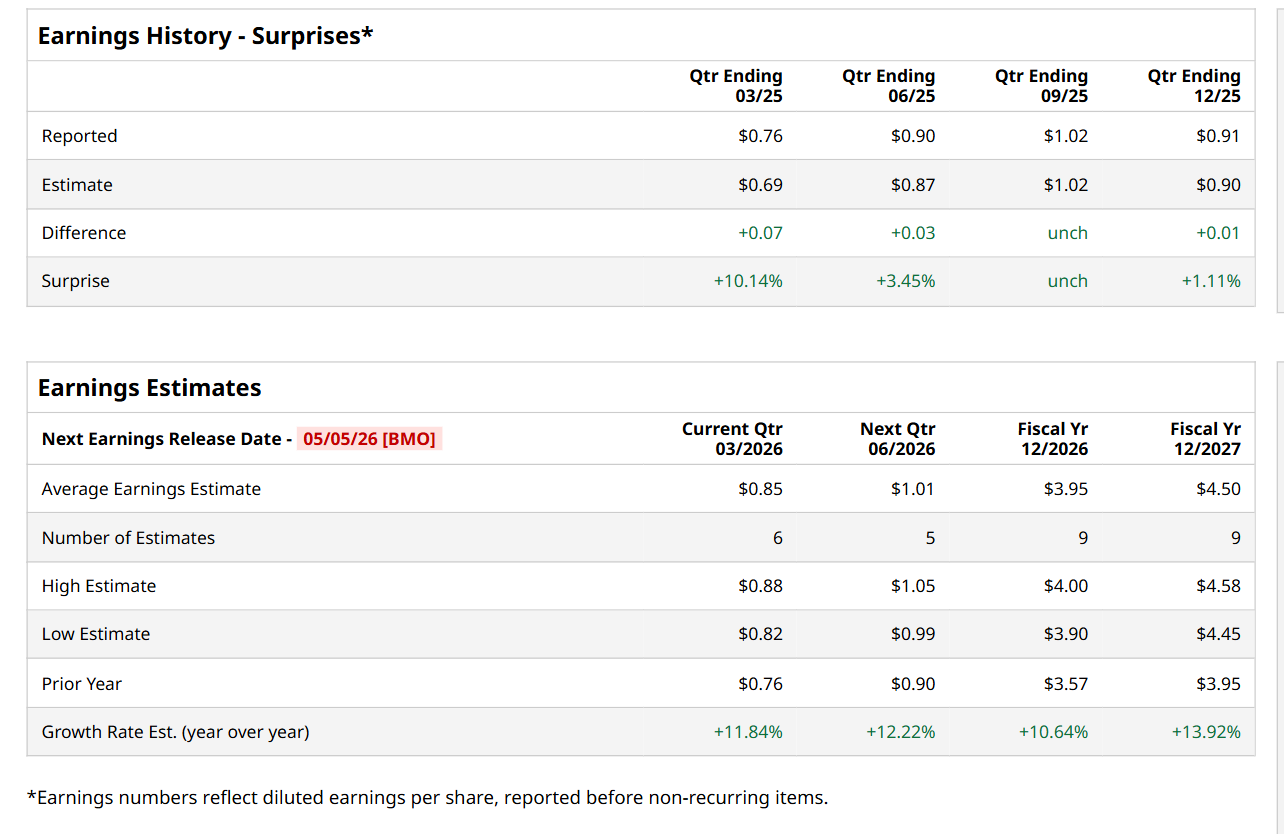Viewport: 1284px width, 834px height.
Task: Select the Average Earnings Estimate row label
Action: (151, 489)
